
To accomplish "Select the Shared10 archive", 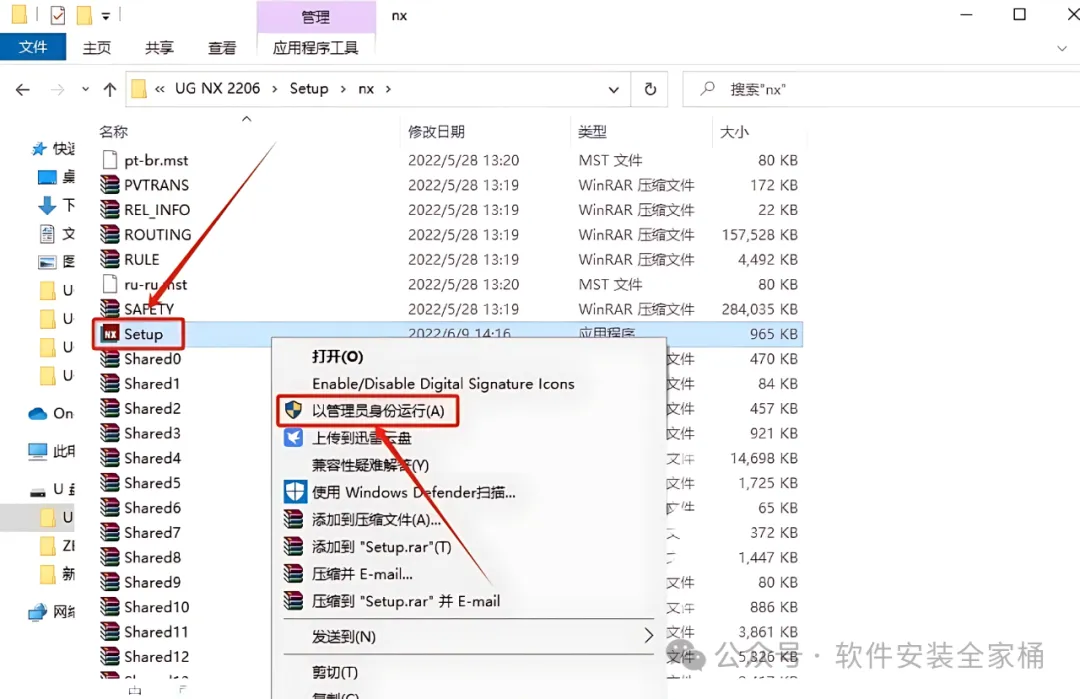I will (156, 607).
